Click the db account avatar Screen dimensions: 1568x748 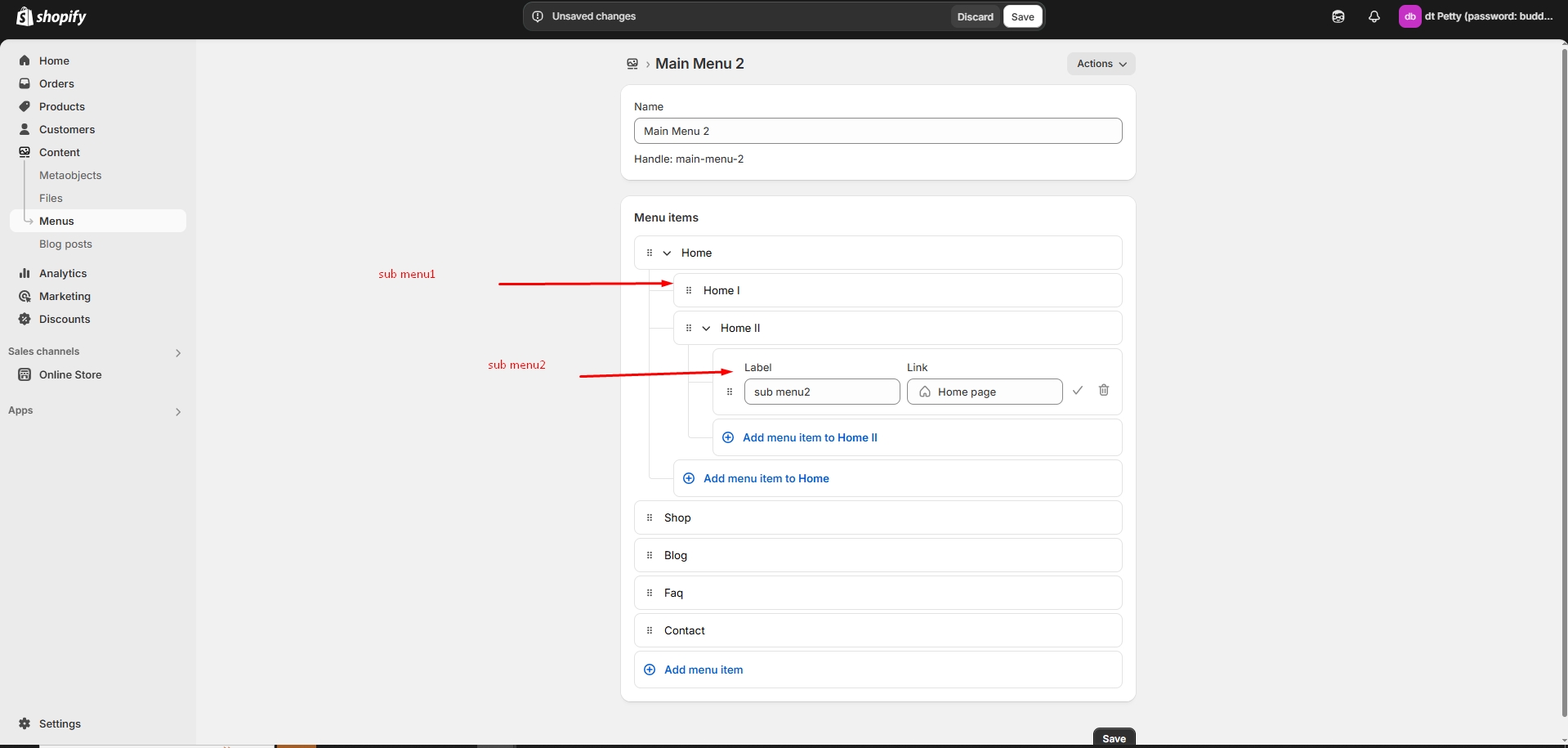(x=1409, y=16)
